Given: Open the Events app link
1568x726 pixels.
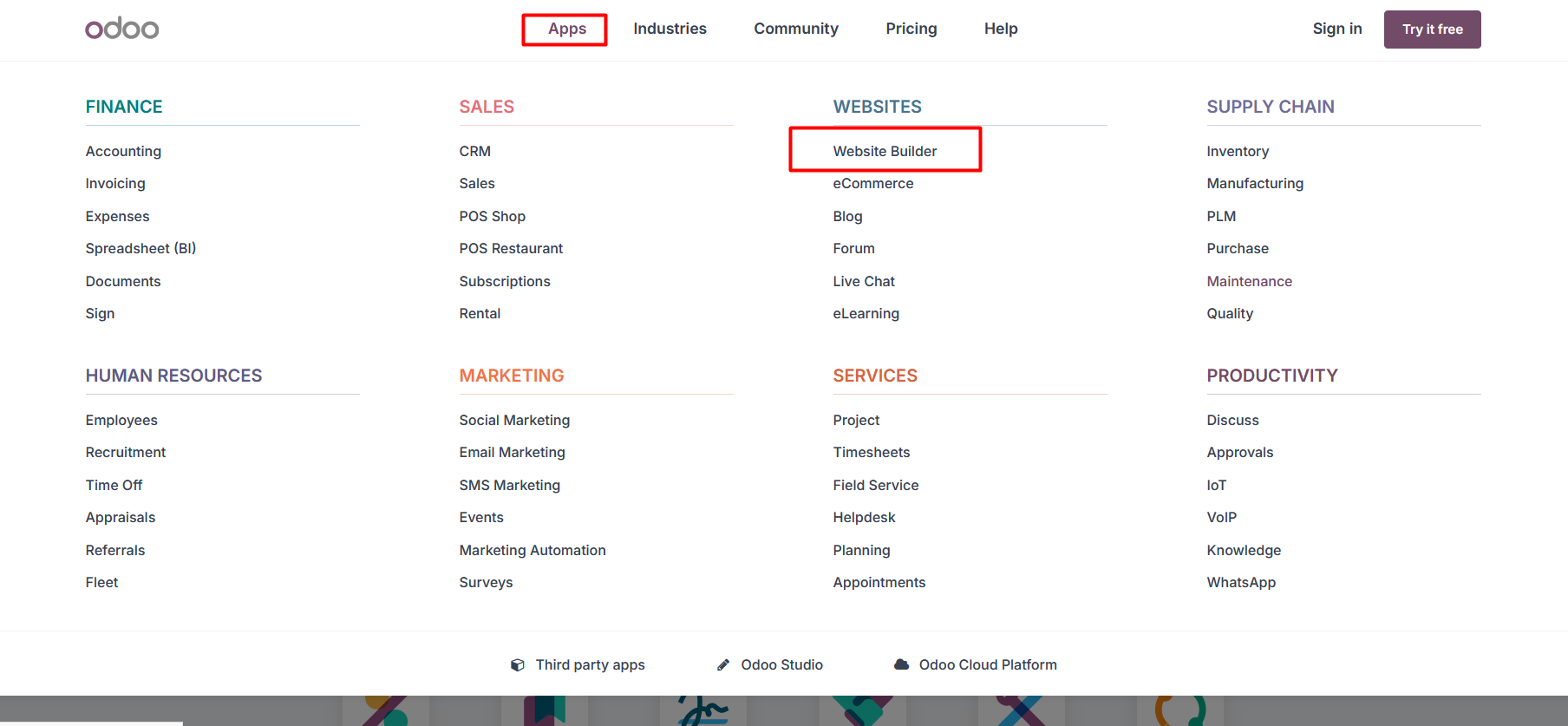Looking at the screenshot, I should tap(481, 518).
